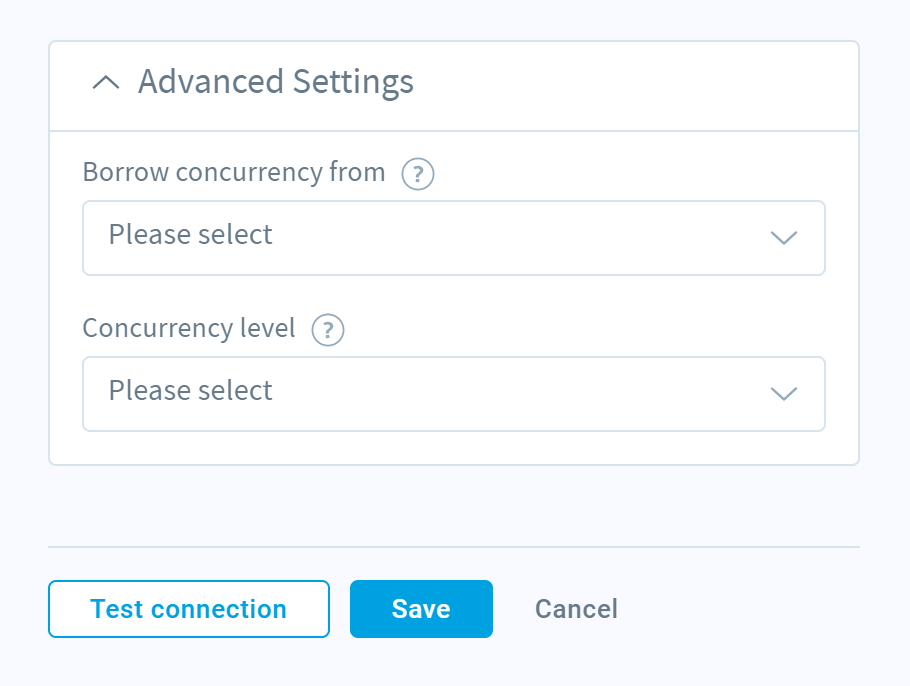Image resolution: width=910 pixels, height=686 pixels.
Task: Click the Concurrency level label
Action: [189, 328]
